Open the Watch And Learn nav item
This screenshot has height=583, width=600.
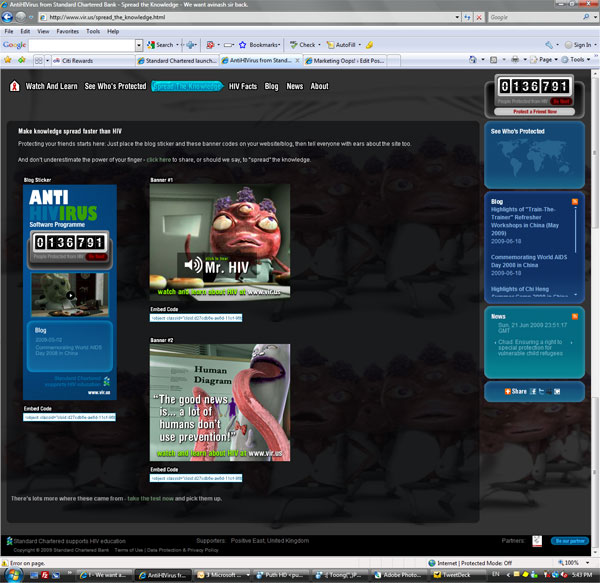point(51,86)
